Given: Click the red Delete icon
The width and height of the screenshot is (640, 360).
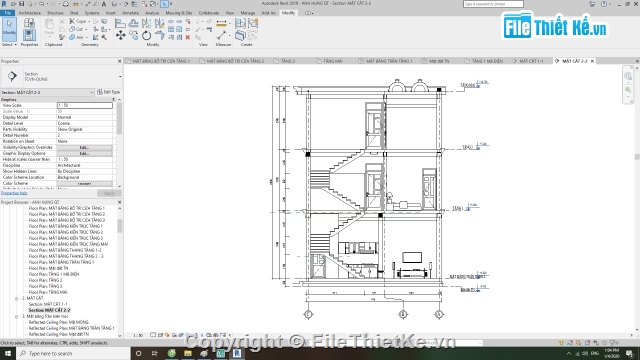Looking at the screenshot, I should 188,37.
